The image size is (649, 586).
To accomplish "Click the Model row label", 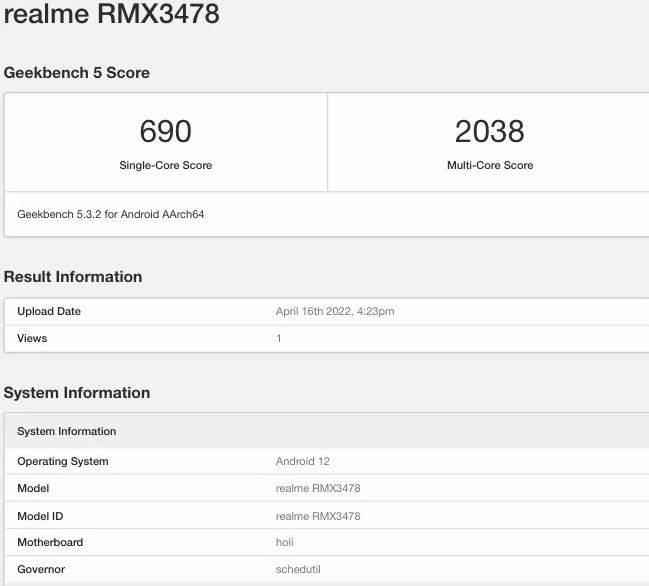I will (x=33, y=488).
